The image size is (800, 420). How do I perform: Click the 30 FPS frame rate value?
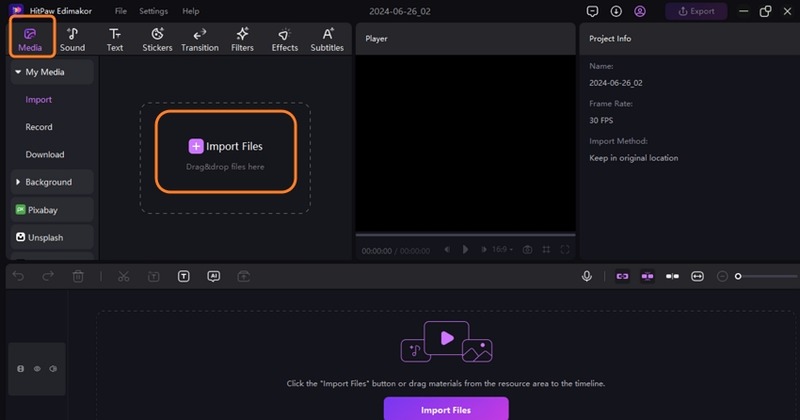601,120
